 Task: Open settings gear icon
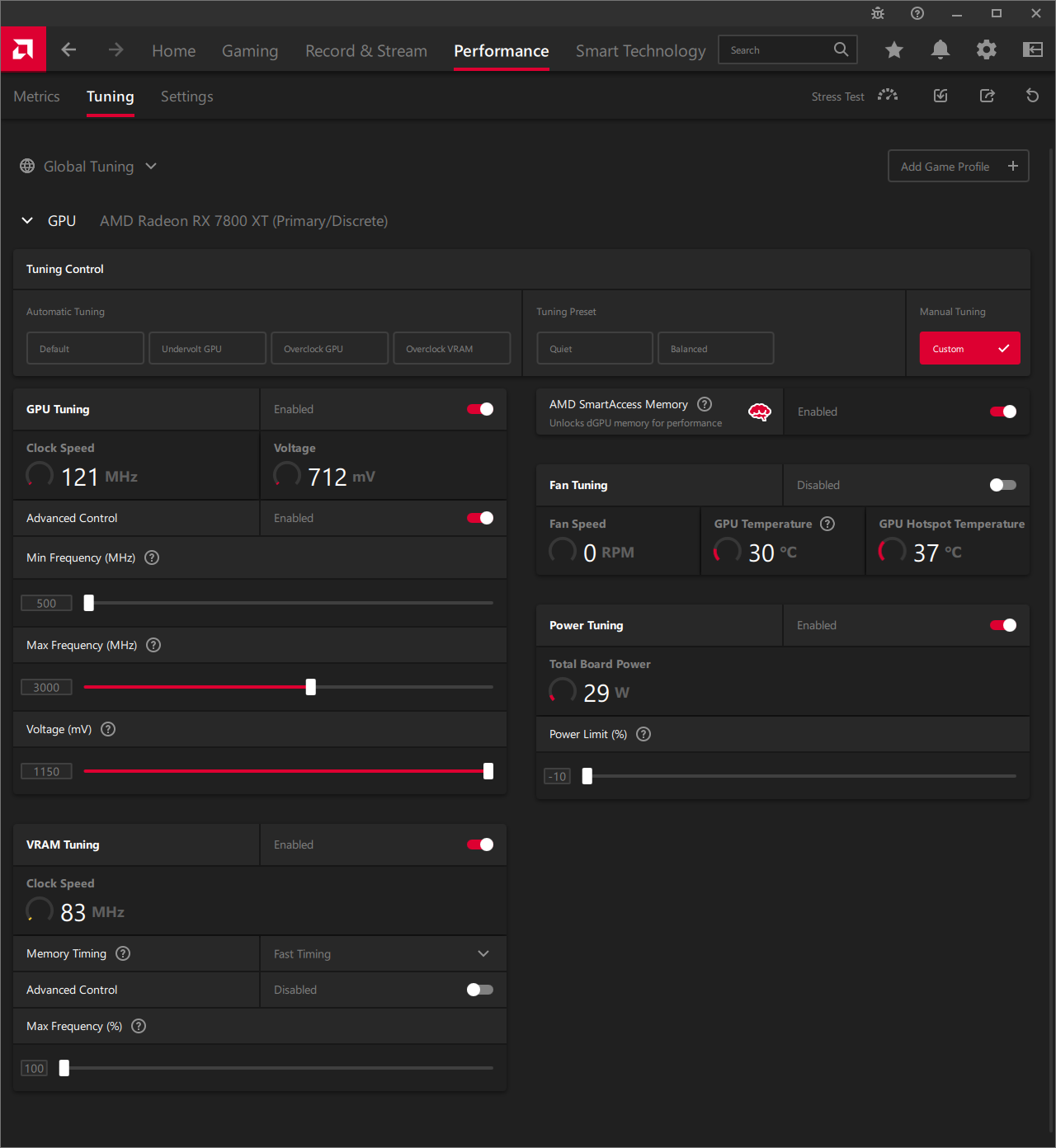[986, 49]
